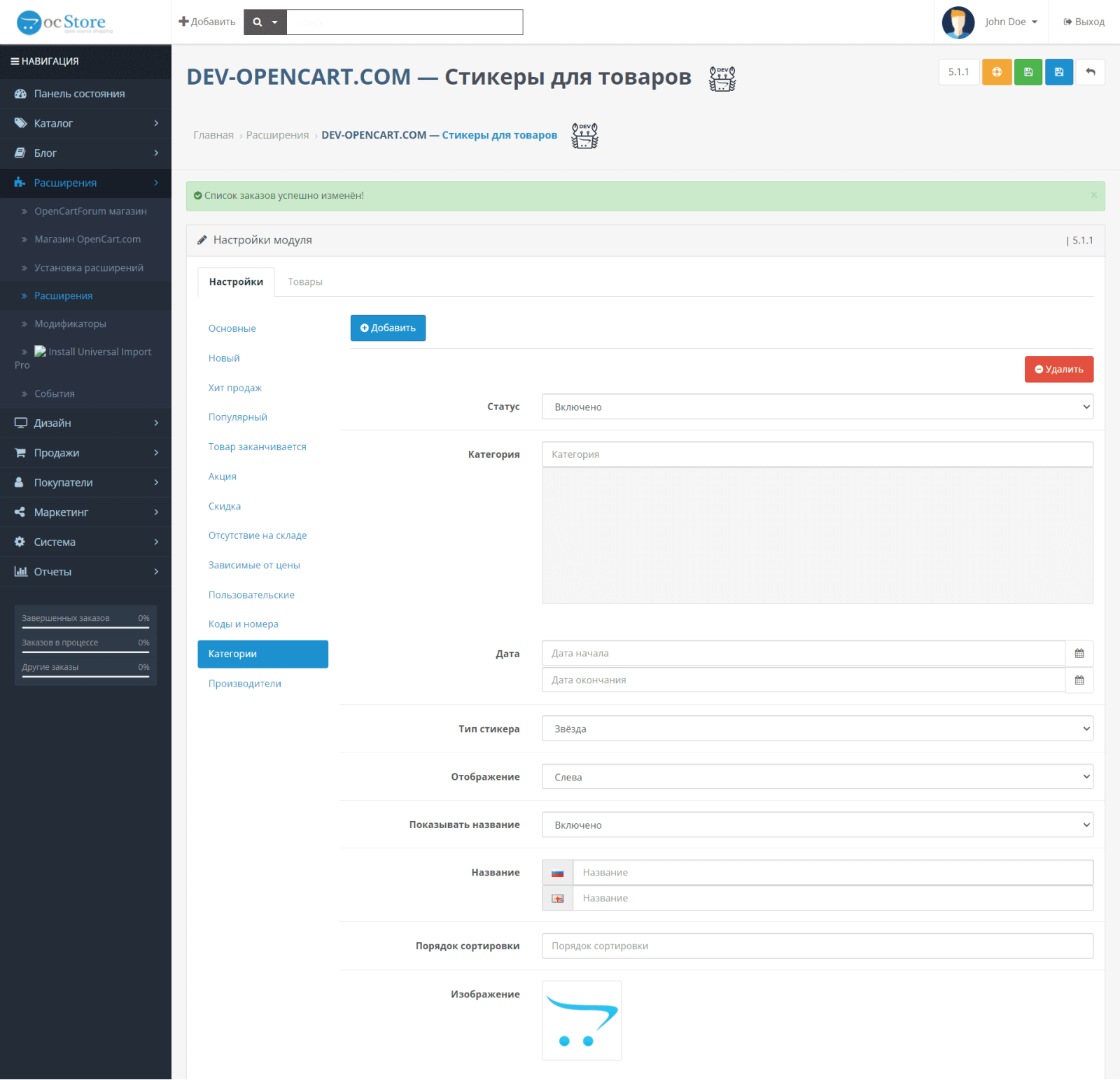
Task: Open the Скидка section
Action: [262, 506]
